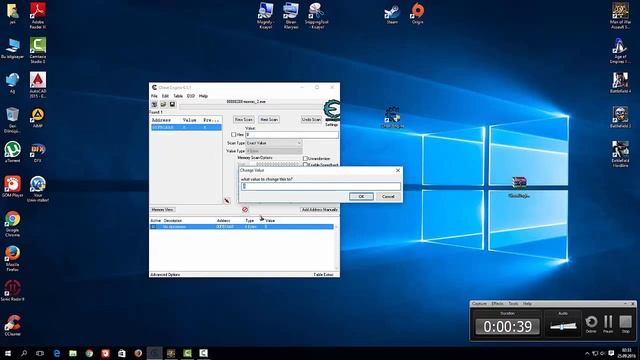Open Tools menu in recorder window
The image size is (640, 360).
(513, 304)
